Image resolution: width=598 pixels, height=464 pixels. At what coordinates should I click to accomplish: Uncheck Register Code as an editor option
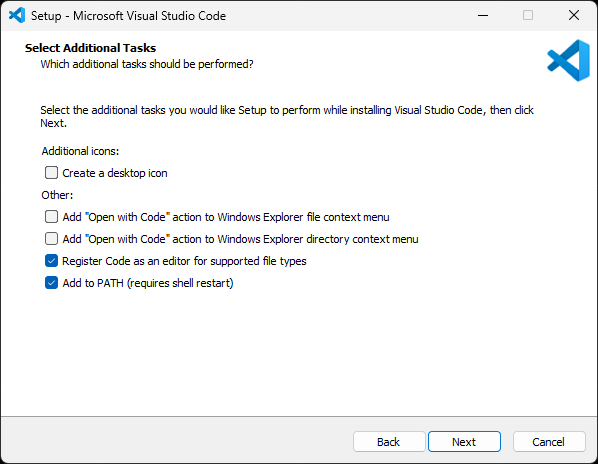click(x=51, y=261)
